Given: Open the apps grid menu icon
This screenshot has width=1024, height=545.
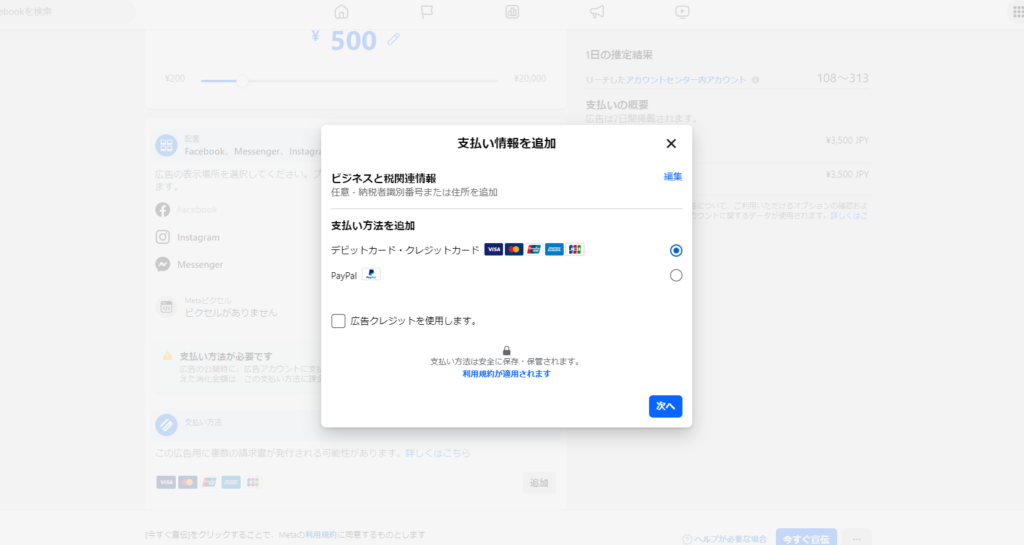Looking at the screenshot, I should coord(1015,12).
